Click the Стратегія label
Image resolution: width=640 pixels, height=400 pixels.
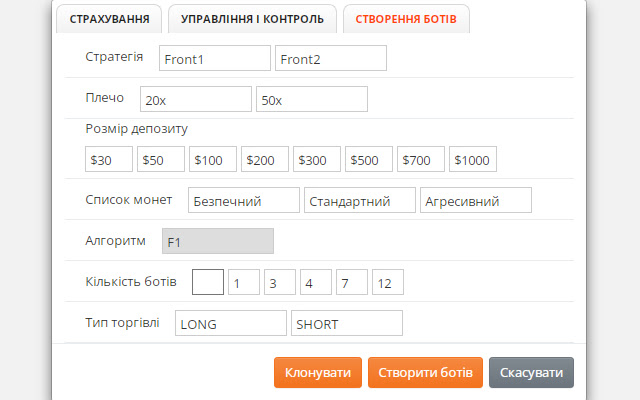click(x=114, y=56)
